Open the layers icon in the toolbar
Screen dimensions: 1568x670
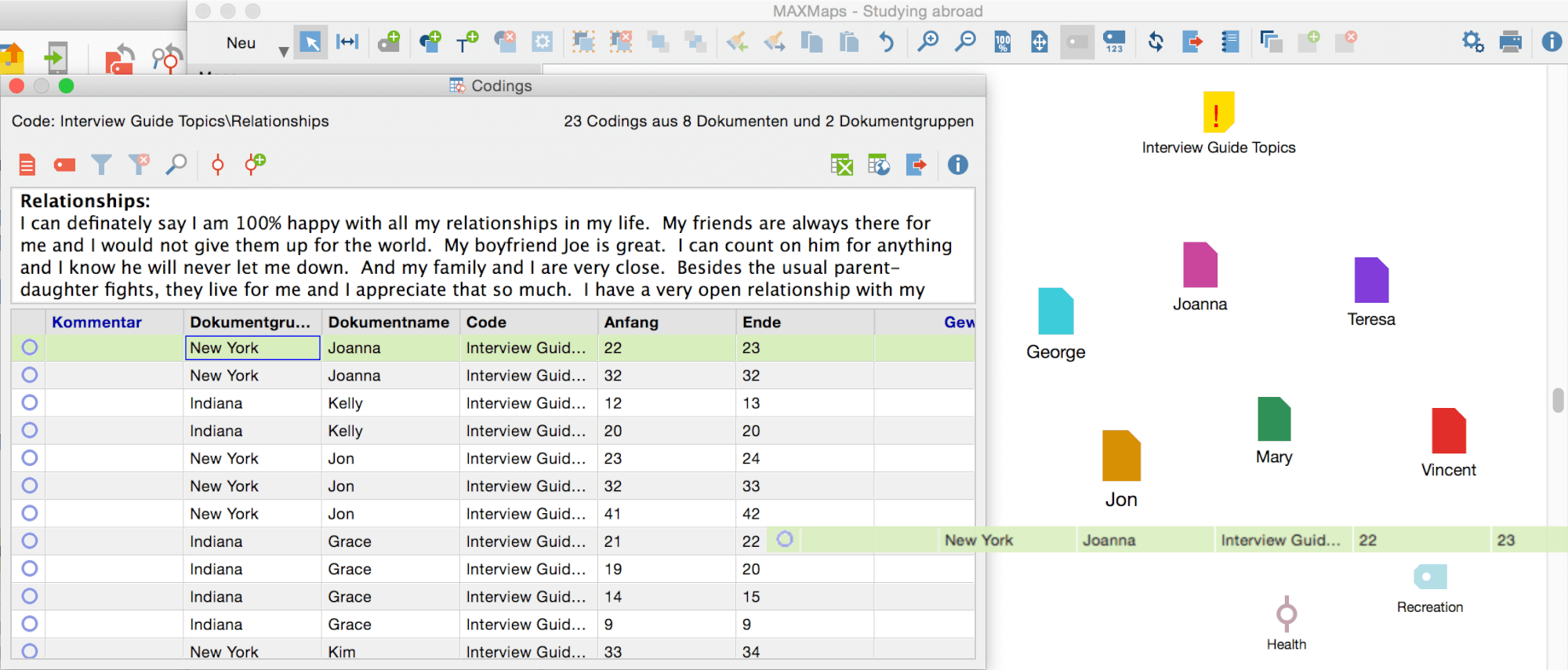1271,42
